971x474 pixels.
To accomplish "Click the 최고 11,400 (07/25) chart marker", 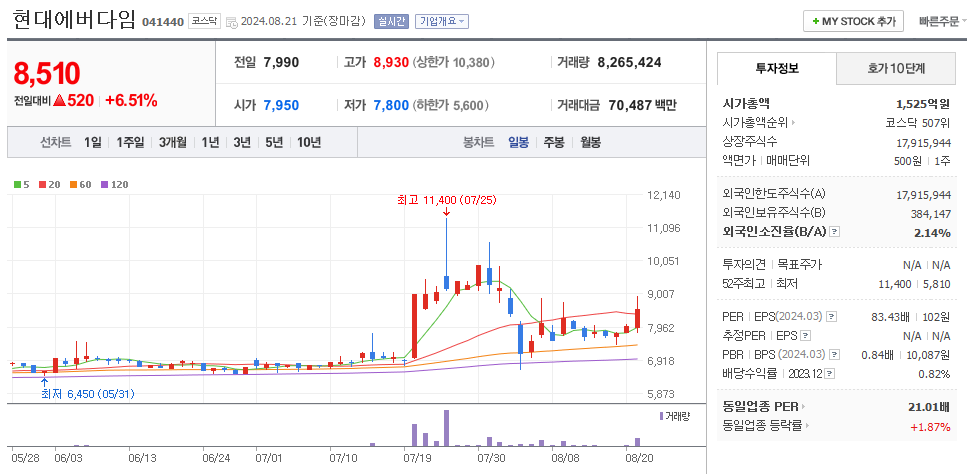I will pyautogui.click(x=446, y=200).
